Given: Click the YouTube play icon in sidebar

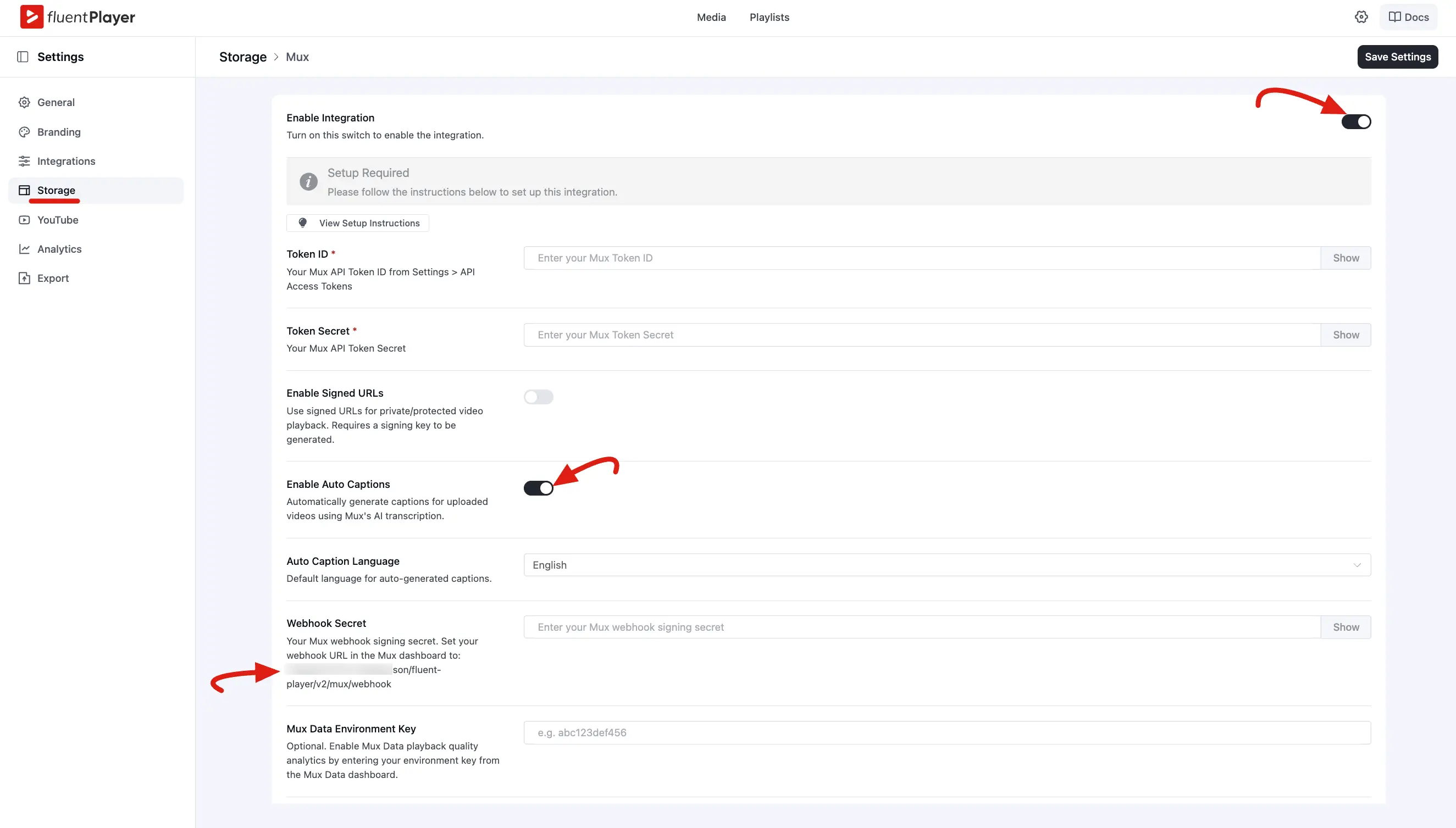Looking at the screenshot, I should pos(24,220).
